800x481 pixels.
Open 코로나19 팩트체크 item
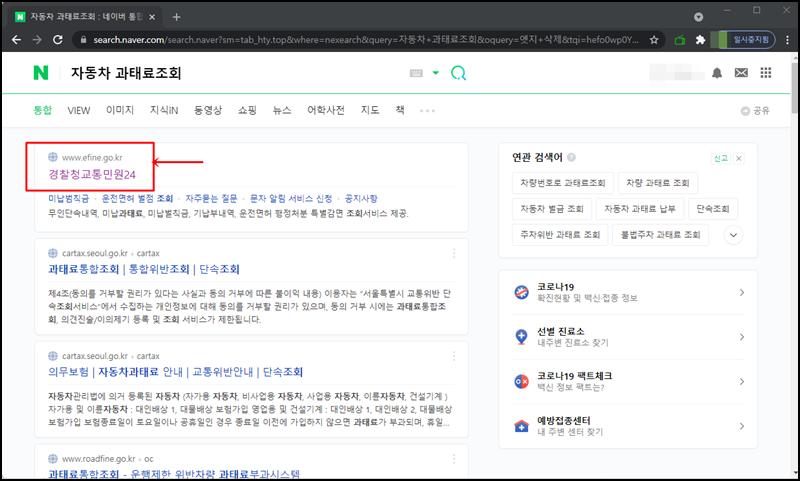pos(629,382)
